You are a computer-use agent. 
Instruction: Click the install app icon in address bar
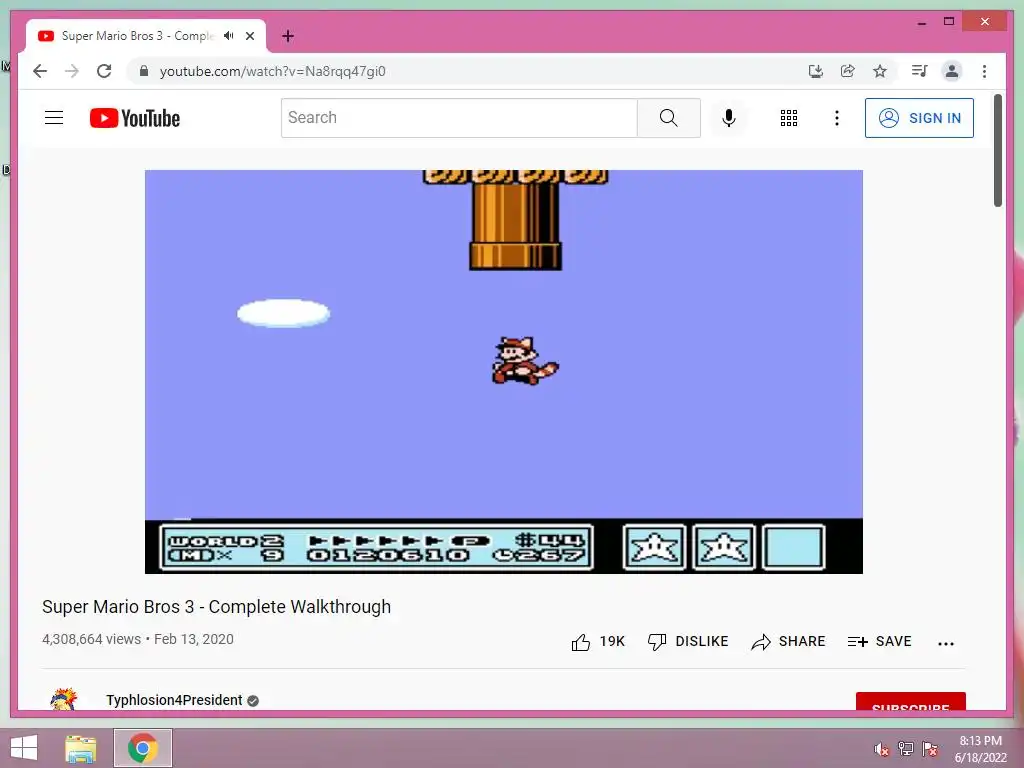click(x=816, y=71)
